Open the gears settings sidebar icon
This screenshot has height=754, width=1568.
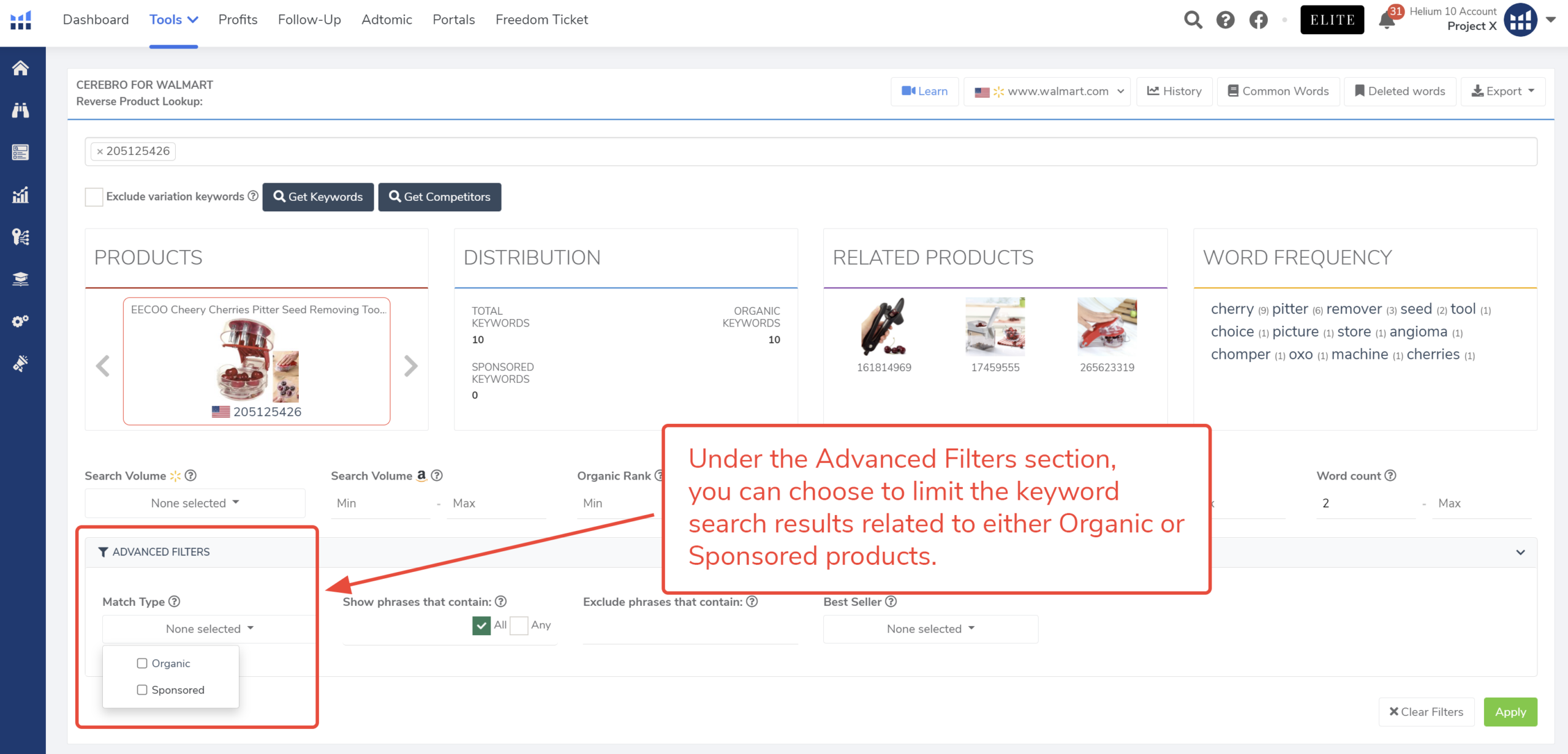click(21, 321)
